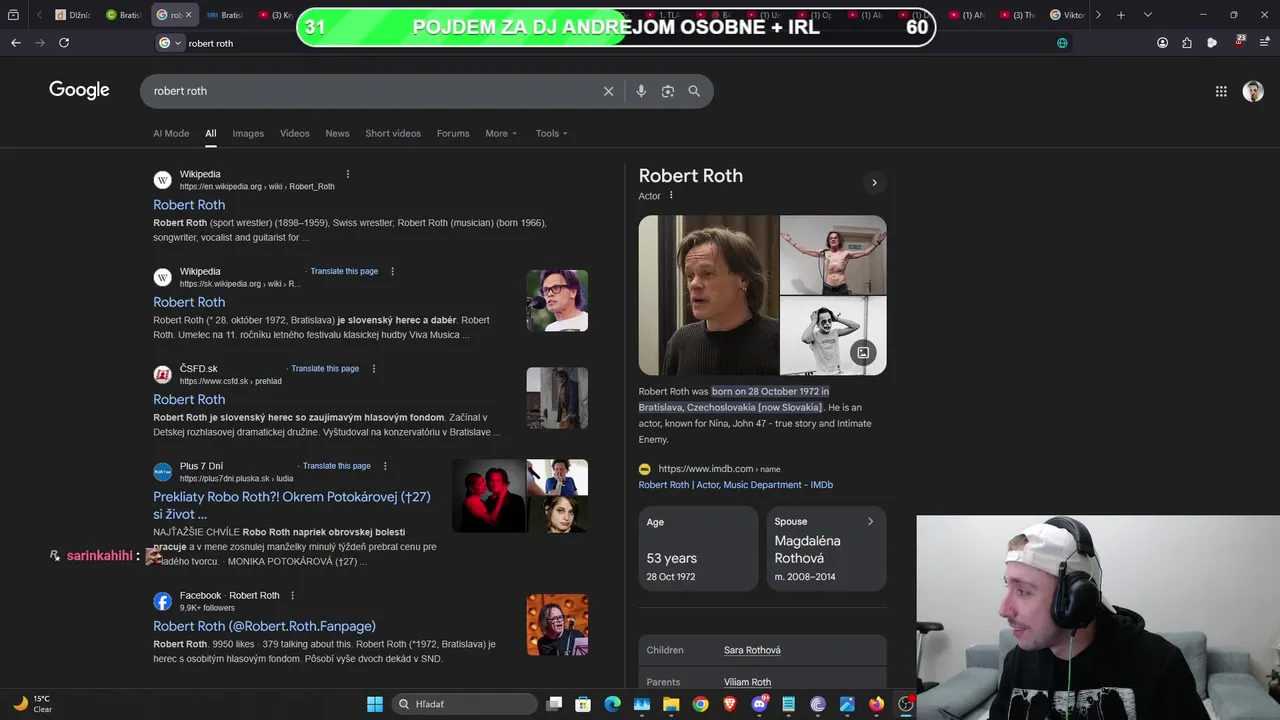Select the All results tab
The image size is (1280, 720).
coord(211,133)
